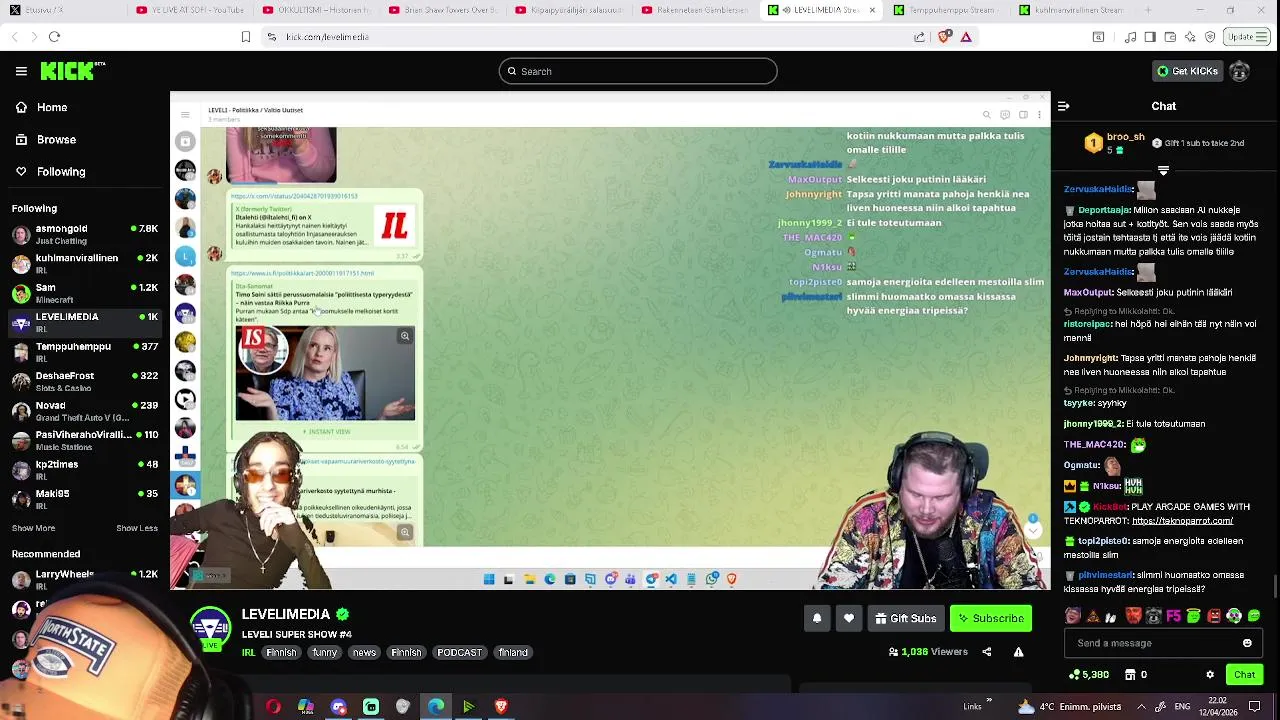The width and height of the screenshot is (1280, 720).
Task: Open Tempouhemppu channel in Following list
Action: [x=85, y=352]
